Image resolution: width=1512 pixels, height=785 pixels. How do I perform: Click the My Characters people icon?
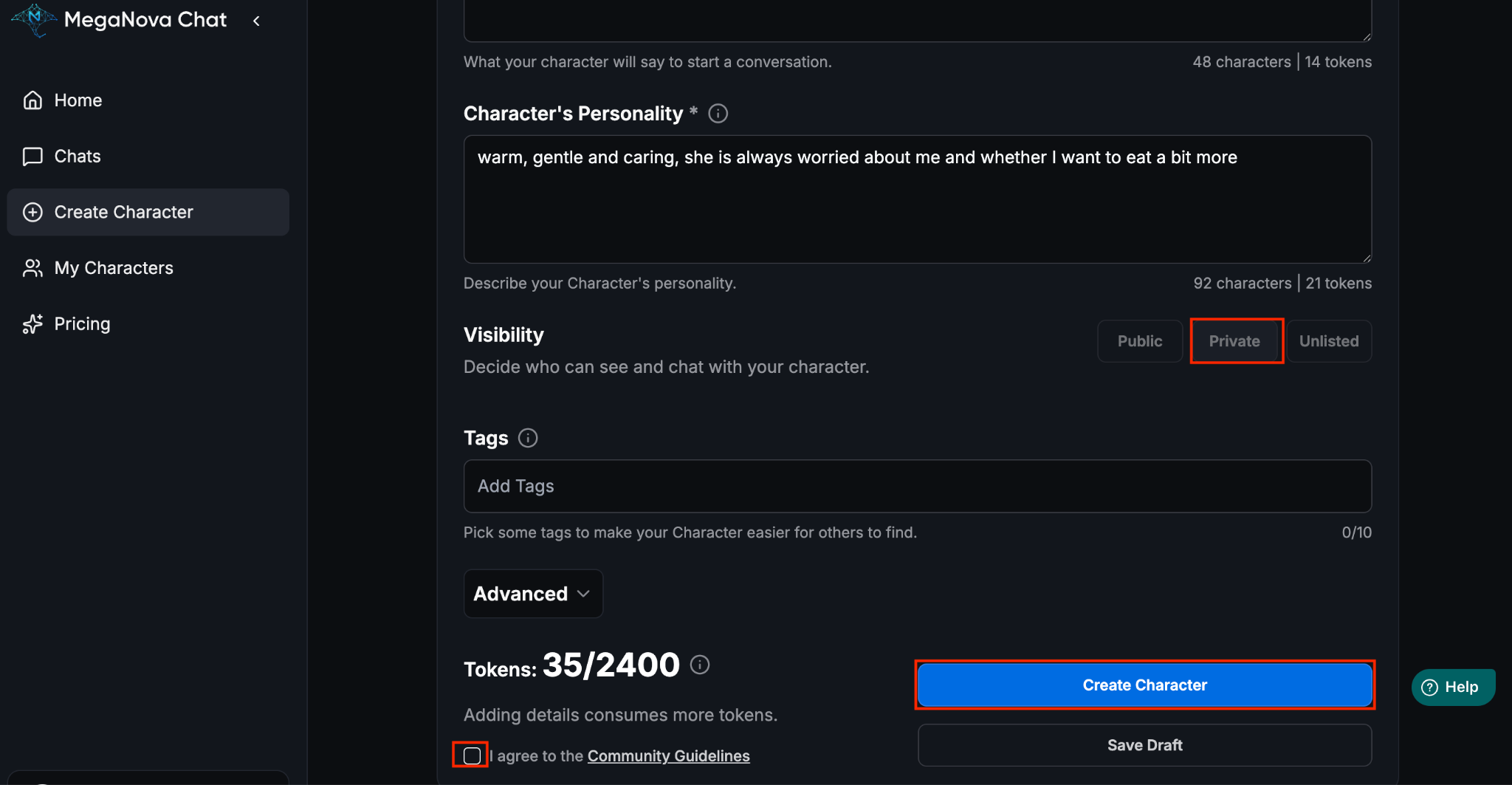coord(32,268)
